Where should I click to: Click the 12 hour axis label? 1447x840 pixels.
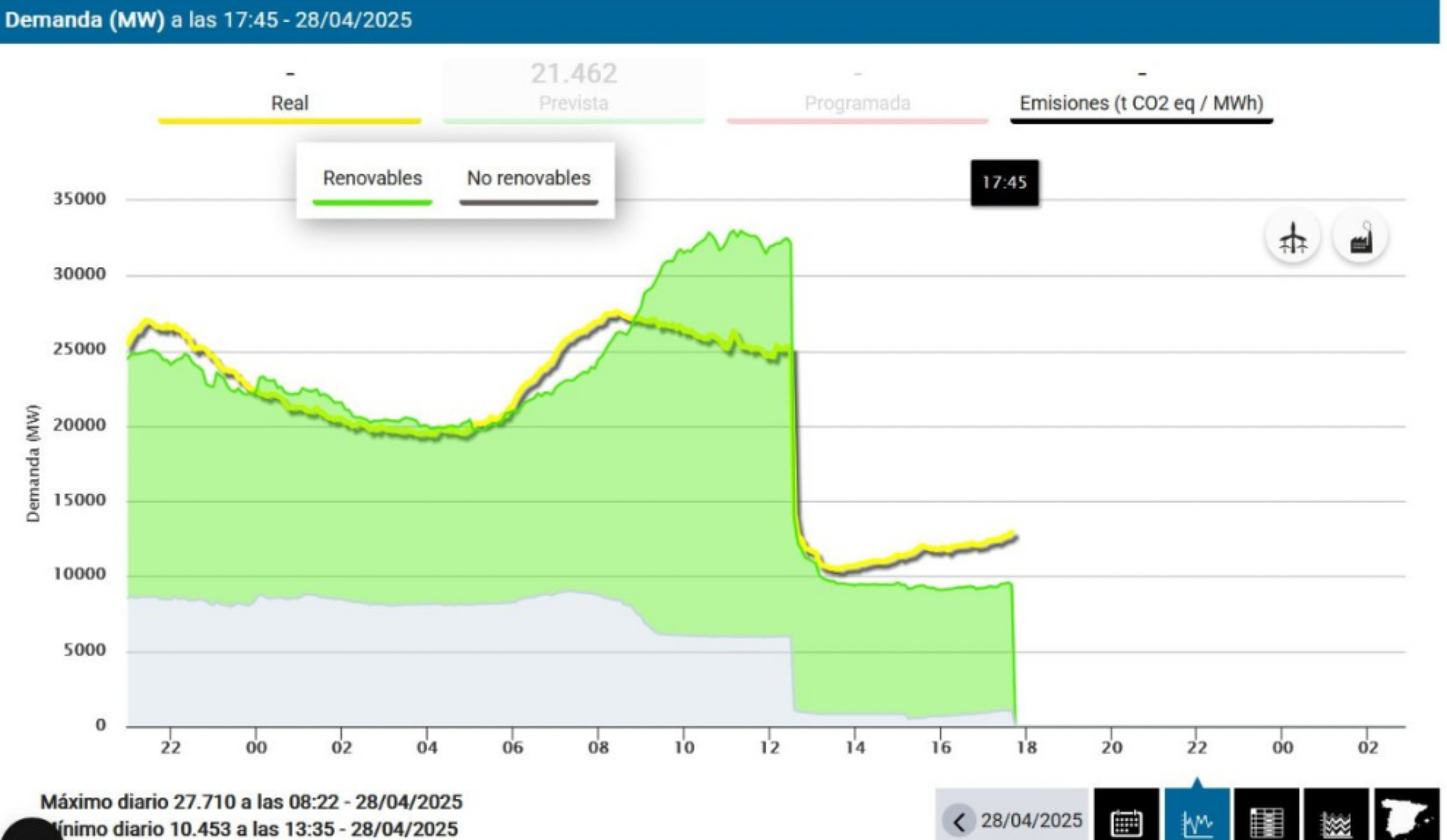pos(770,747)
